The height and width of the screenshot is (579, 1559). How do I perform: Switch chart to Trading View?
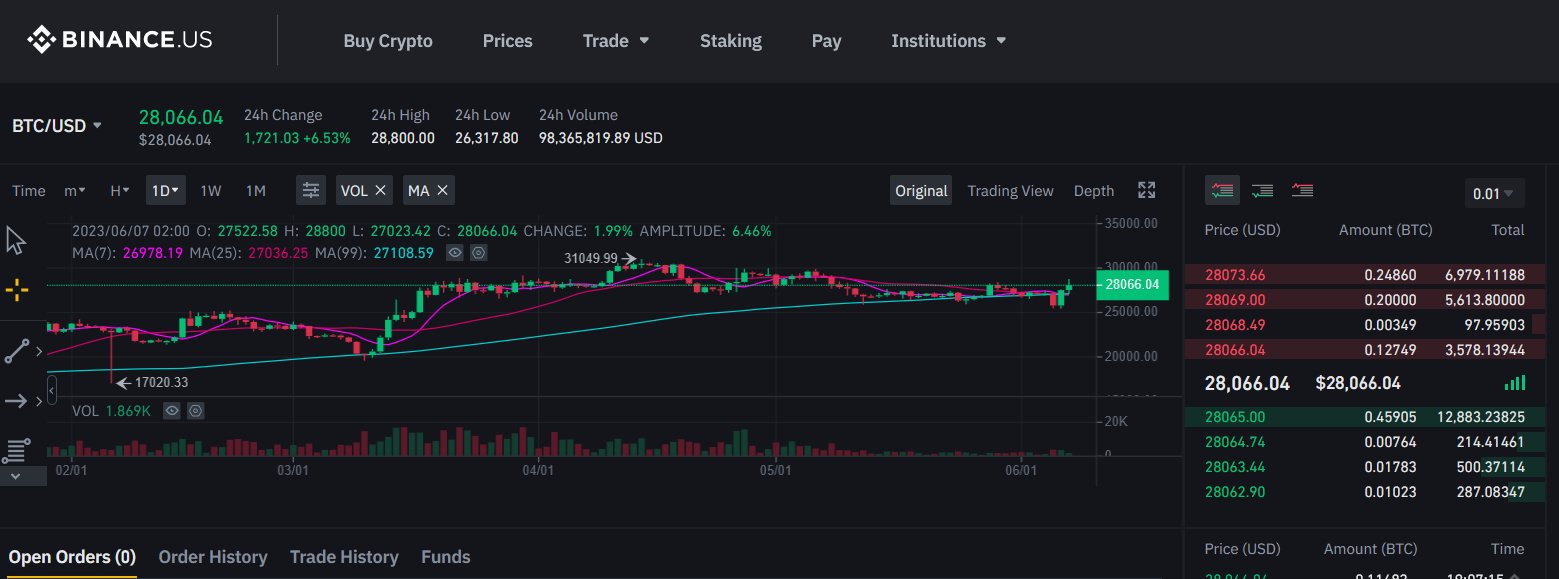(1010, 190)
